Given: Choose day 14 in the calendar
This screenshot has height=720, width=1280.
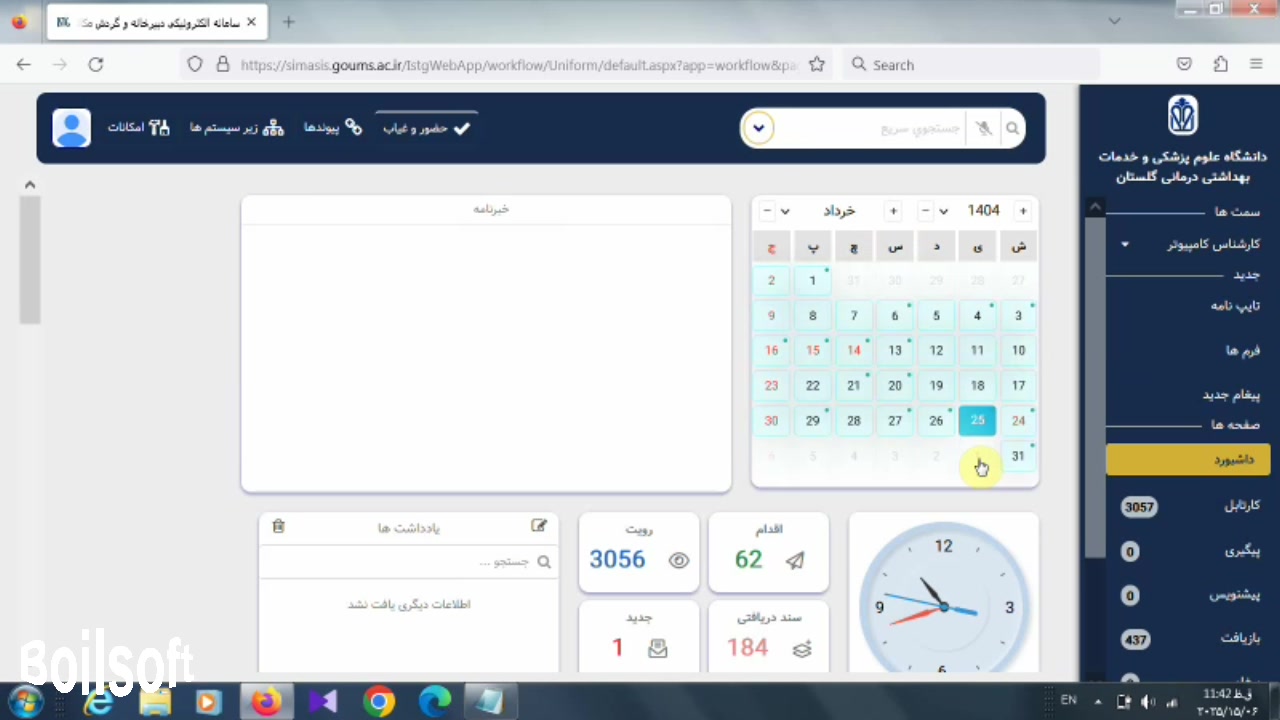Looking at the screenshot, I should (854, 350).
